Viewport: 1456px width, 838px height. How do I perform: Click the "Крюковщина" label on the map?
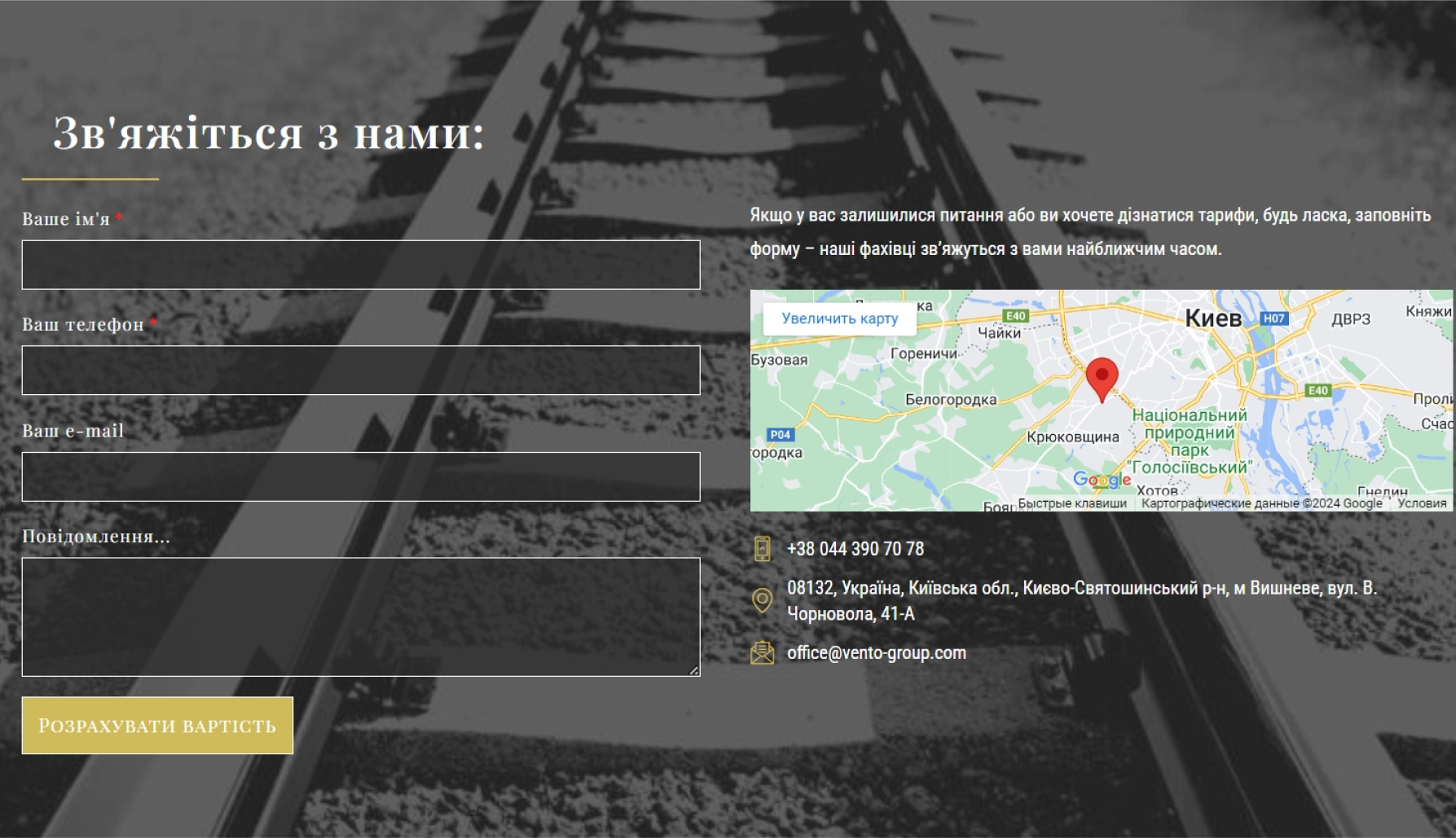coord(1072,437)
